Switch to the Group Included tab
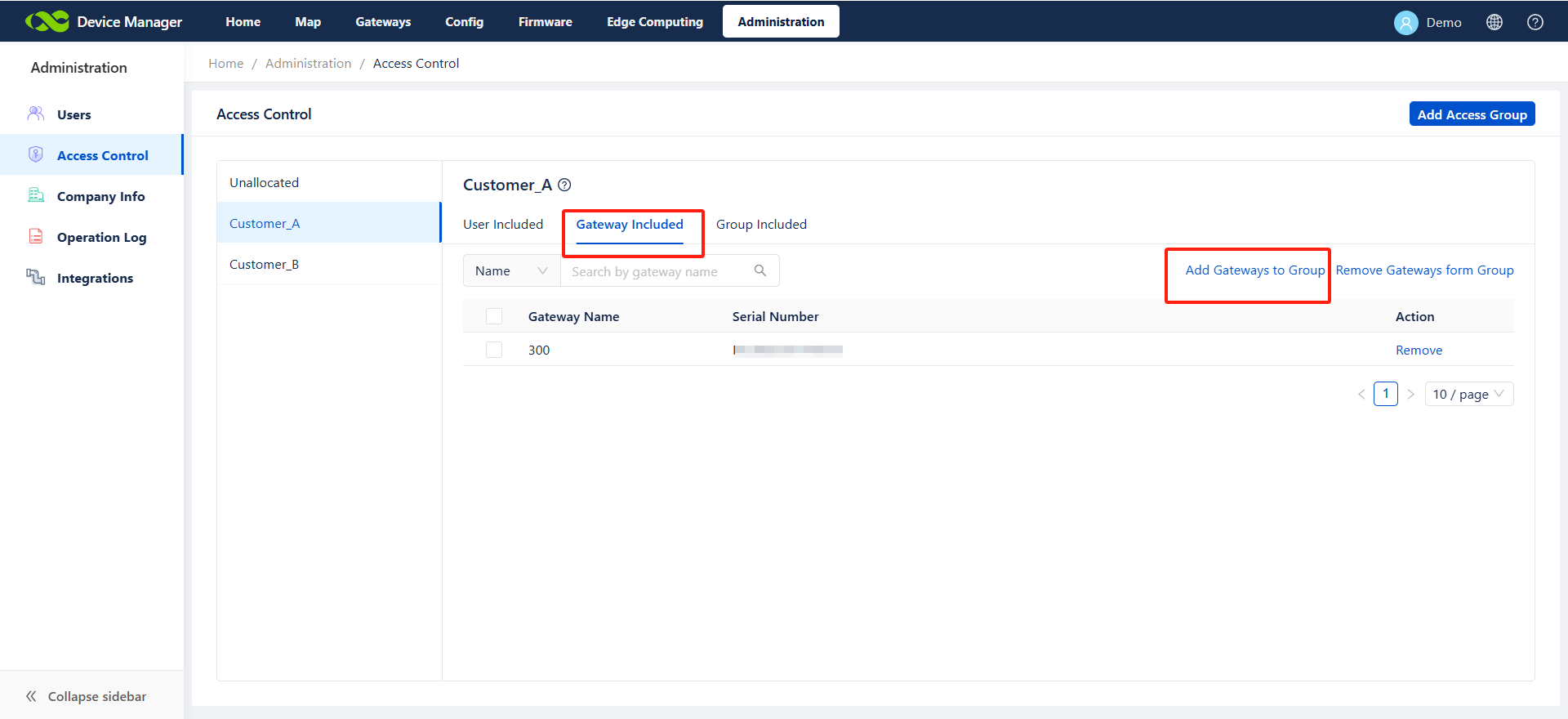The width and height of the screenshot is (1568, 719). (x=761, y=224)
